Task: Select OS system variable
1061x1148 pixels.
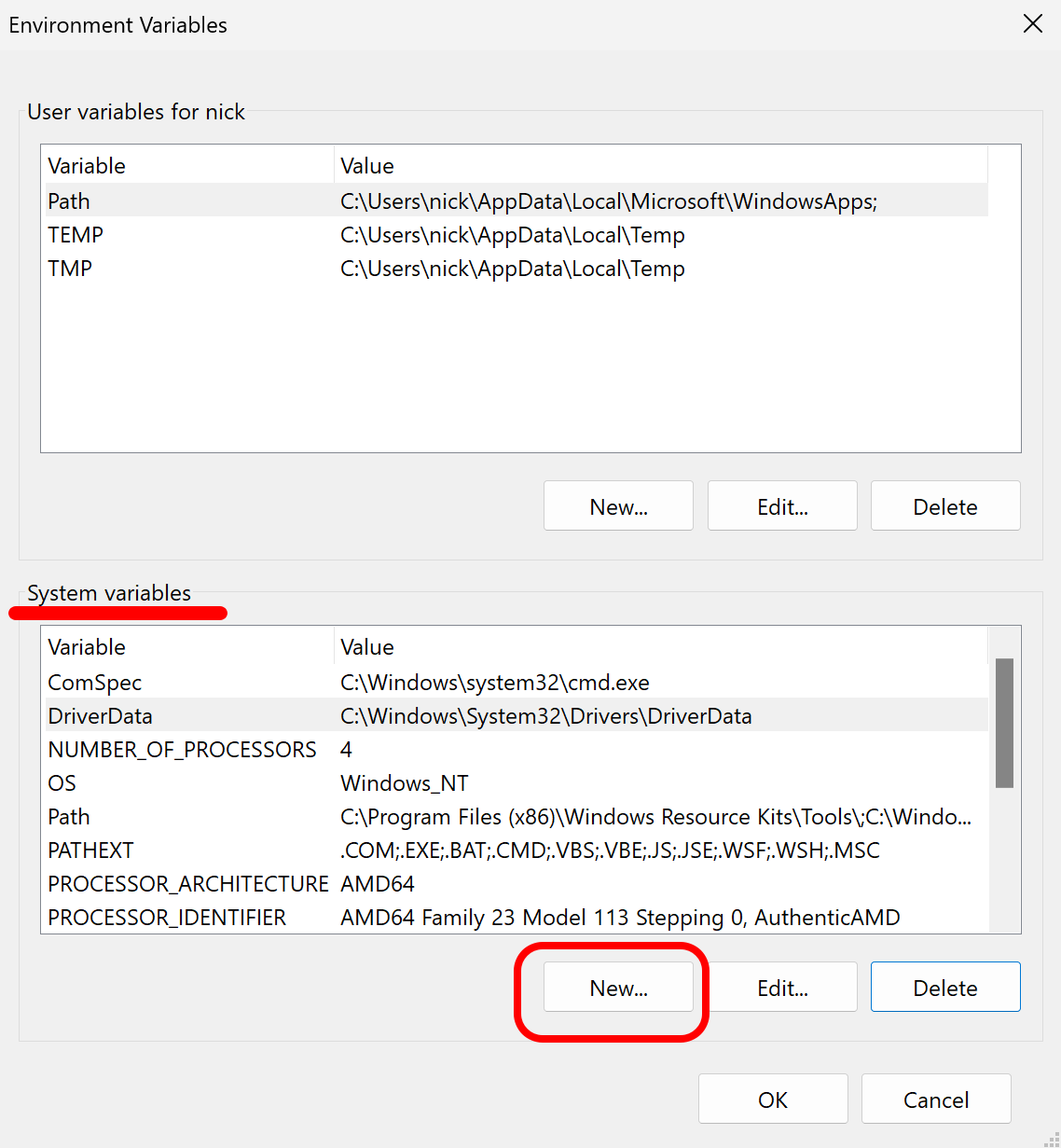Action: 517,782
